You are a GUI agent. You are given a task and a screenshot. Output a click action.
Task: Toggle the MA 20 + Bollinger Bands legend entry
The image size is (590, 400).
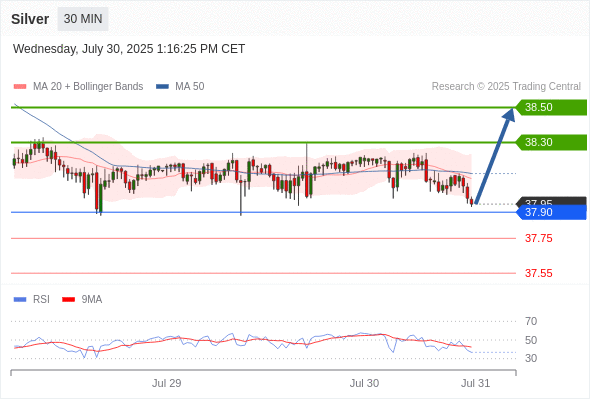pos(78,87)
